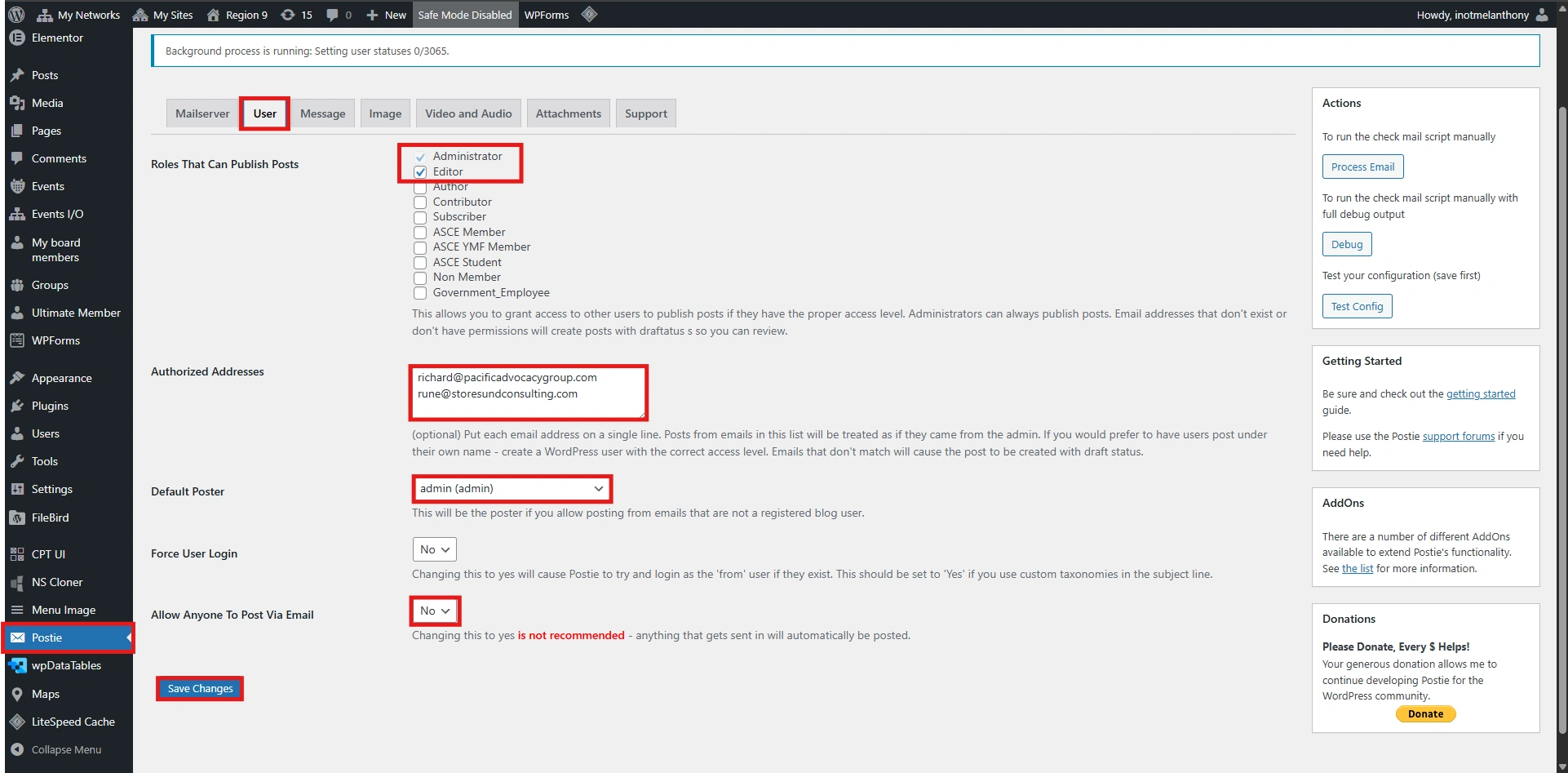Viewport: 1568px width, 773px height.
Task: Check the ASCE Member role checkbox
Action: point(420,233)
